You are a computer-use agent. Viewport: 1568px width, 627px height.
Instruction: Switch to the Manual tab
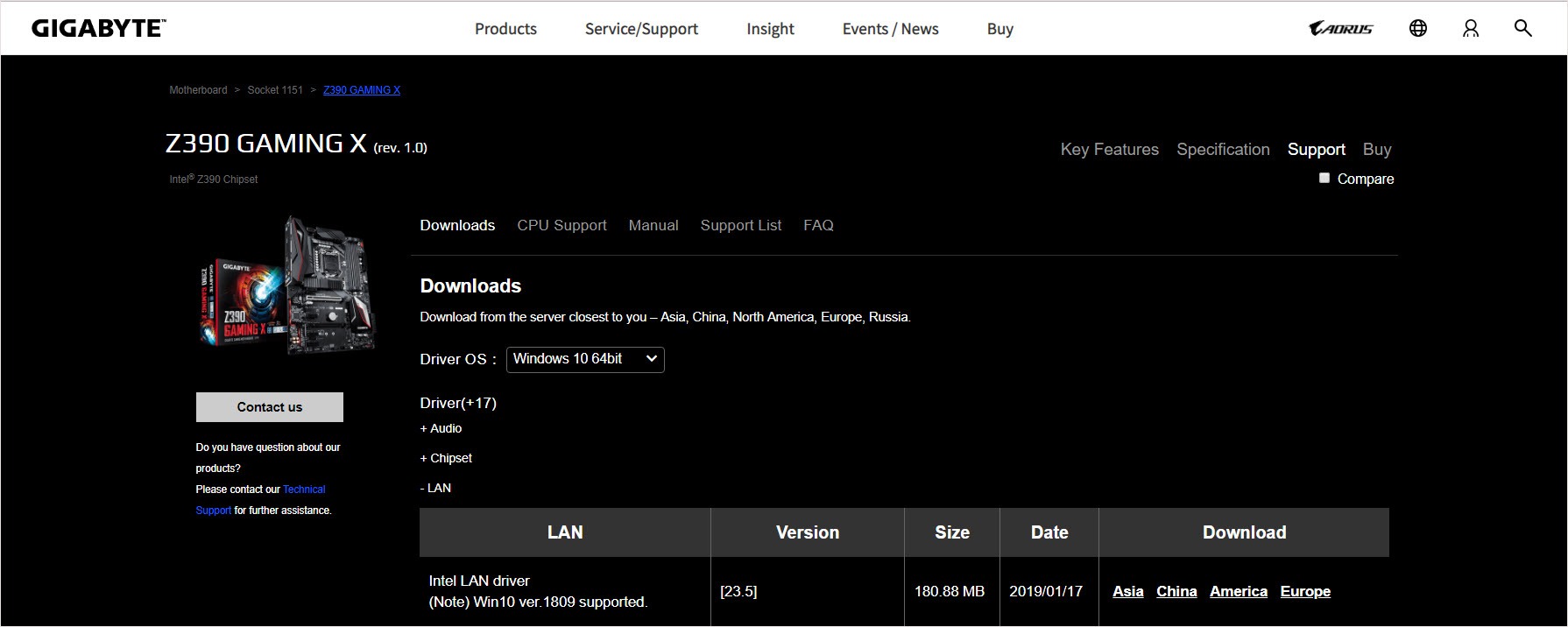coord(653,225)
